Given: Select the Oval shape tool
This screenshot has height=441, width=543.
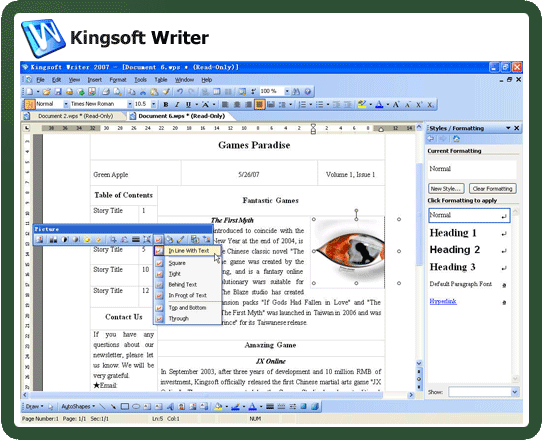Looking at the screenshot, I should 136,406.
